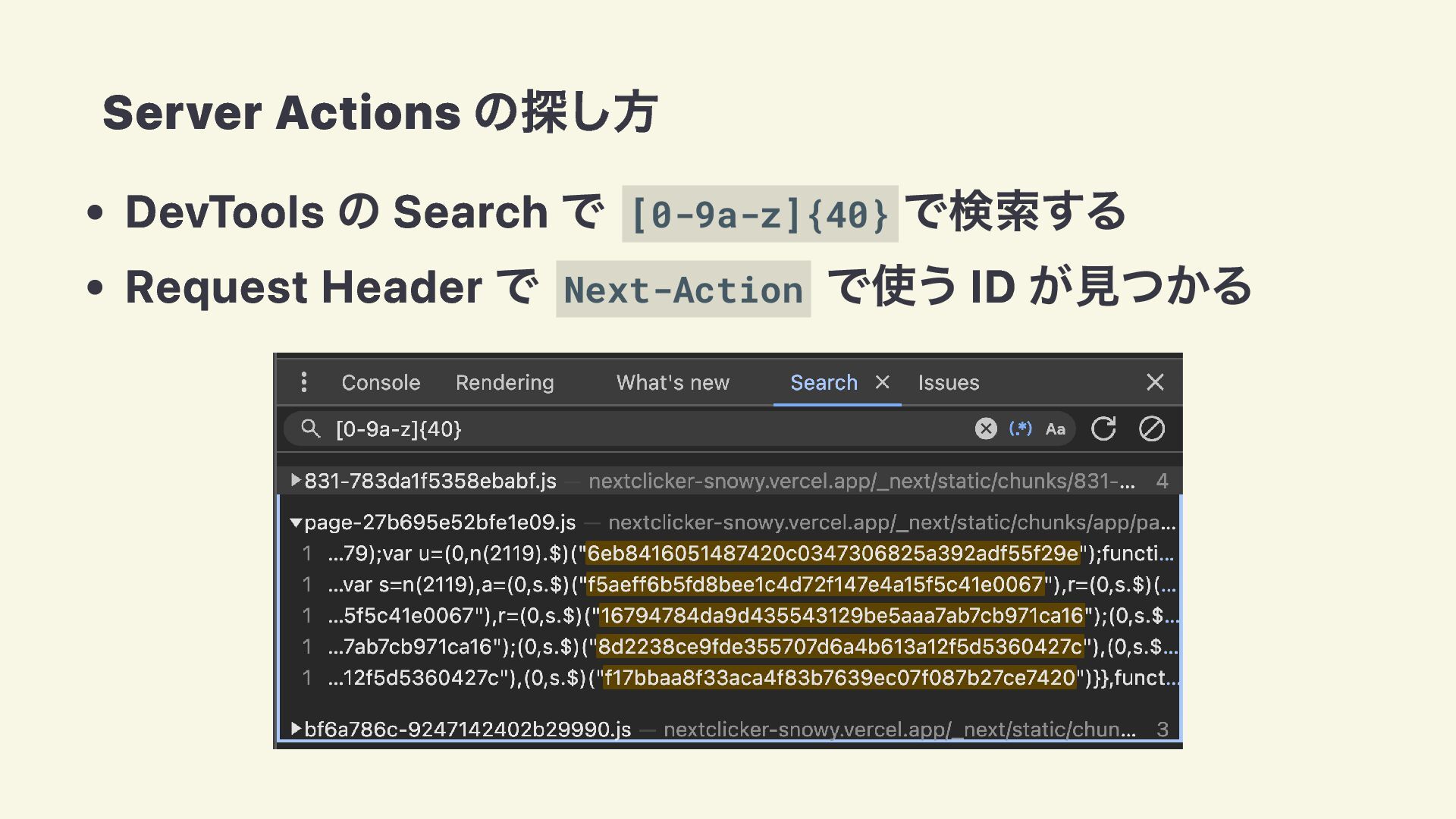The image size is (1456, 819).
Task: Click the [0-9a-z]{40} search input field
Action: (x=645, y=429)
